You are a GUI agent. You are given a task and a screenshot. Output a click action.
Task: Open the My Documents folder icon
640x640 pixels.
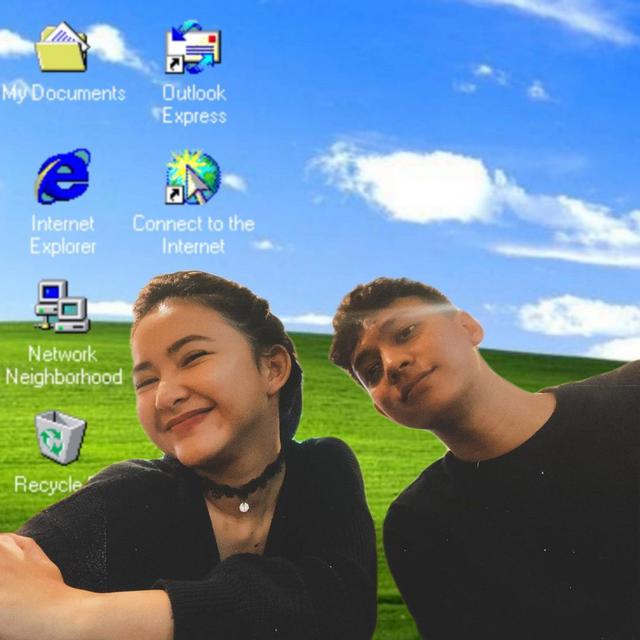62,47
